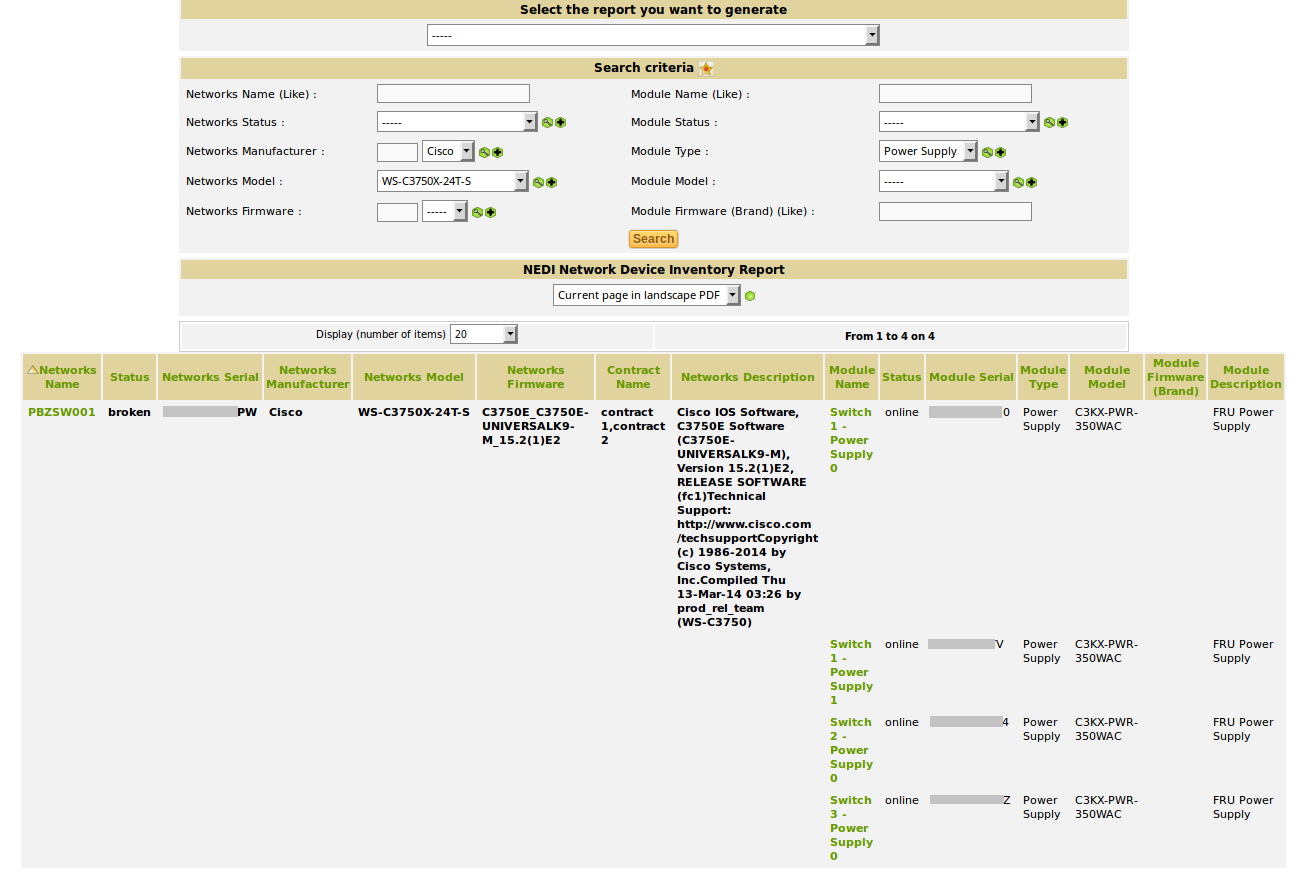Sort by Networks Manufacturer column header
This screenshot has width=1296, height=879.
point(308,377)
